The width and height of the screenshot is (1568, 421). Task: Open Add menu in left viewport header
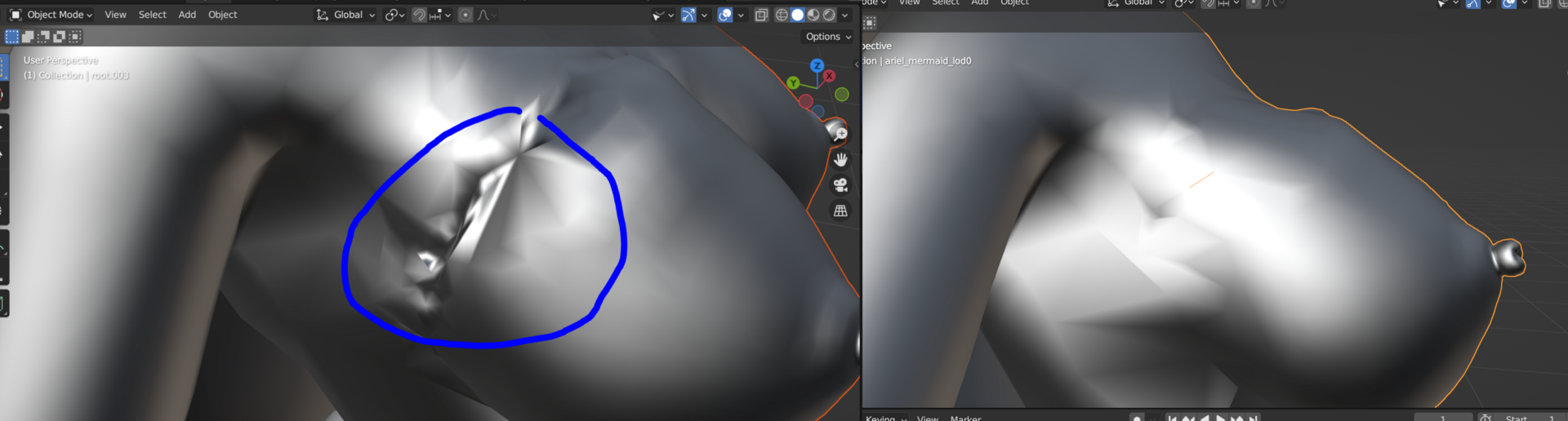(x=187, y=15)
